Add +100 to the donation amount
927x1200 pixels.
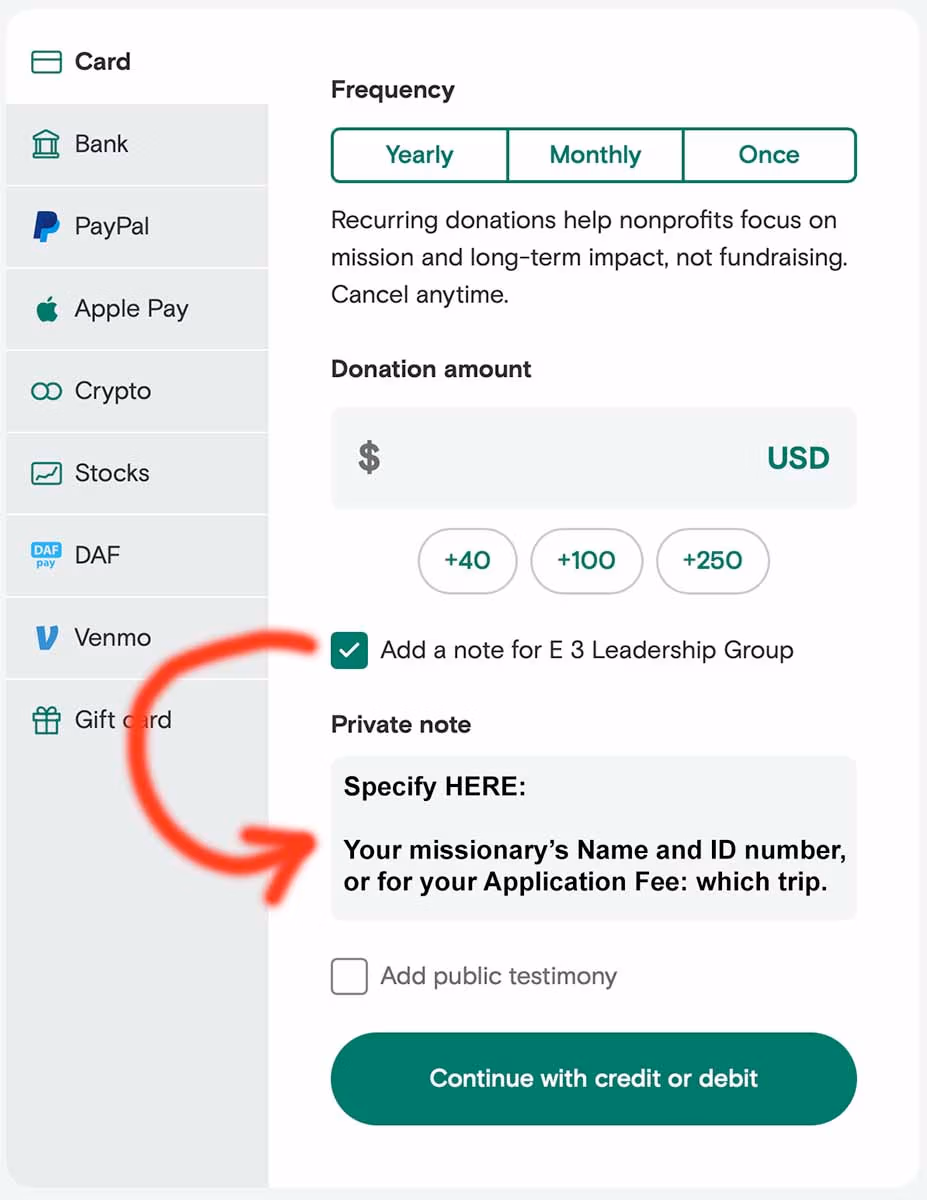click(x=586, y=560)
